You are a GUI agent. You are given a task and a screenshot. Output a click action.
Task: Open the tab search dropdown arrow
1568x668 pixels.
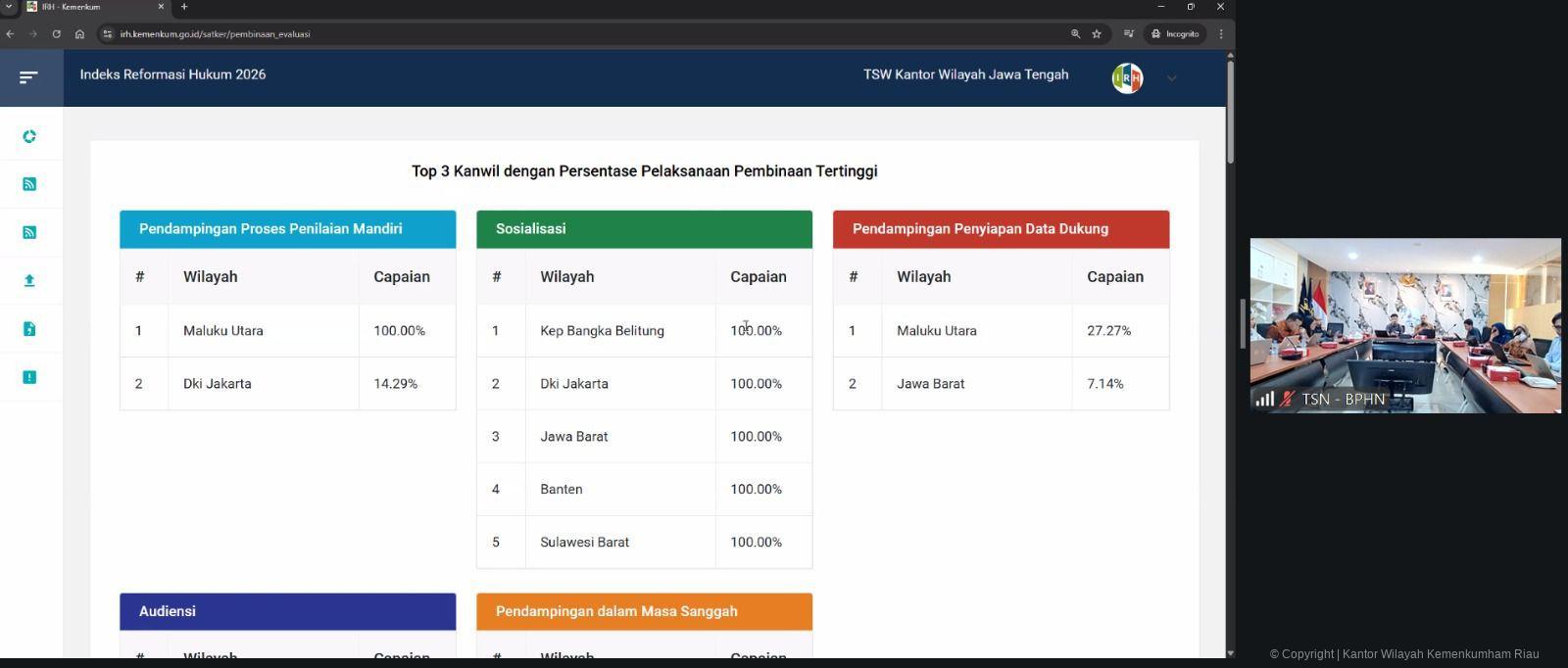[9, 7]
